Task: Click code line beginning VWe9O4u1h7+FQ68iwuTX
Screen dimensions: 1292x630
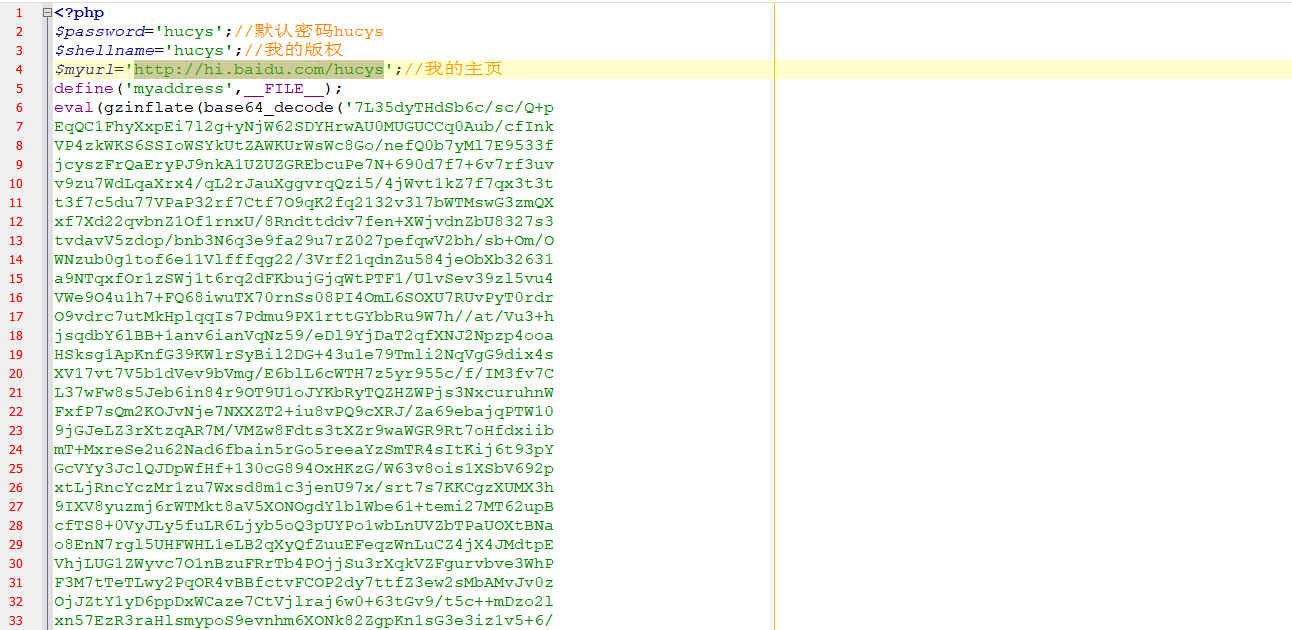Action: (304, 298)
